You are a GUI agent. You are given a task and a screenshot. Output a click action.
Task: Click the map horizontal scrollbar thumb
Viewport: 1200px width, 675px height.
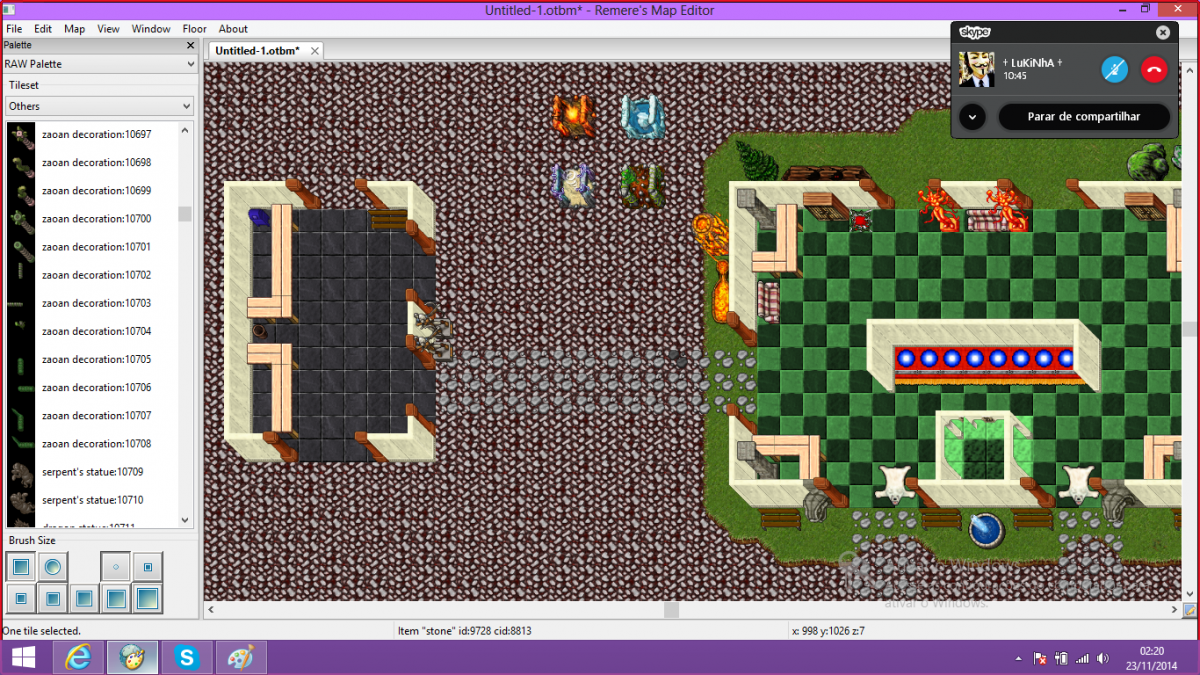[671, 609]
